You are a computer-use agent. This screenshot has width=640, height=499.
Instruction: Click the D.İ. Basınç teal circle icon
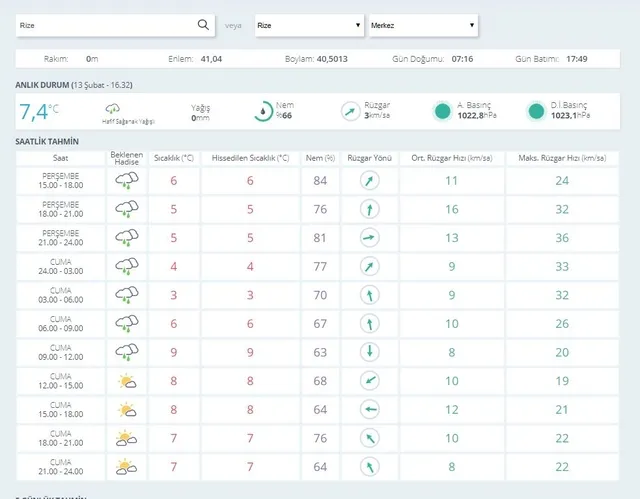[537, 111]
